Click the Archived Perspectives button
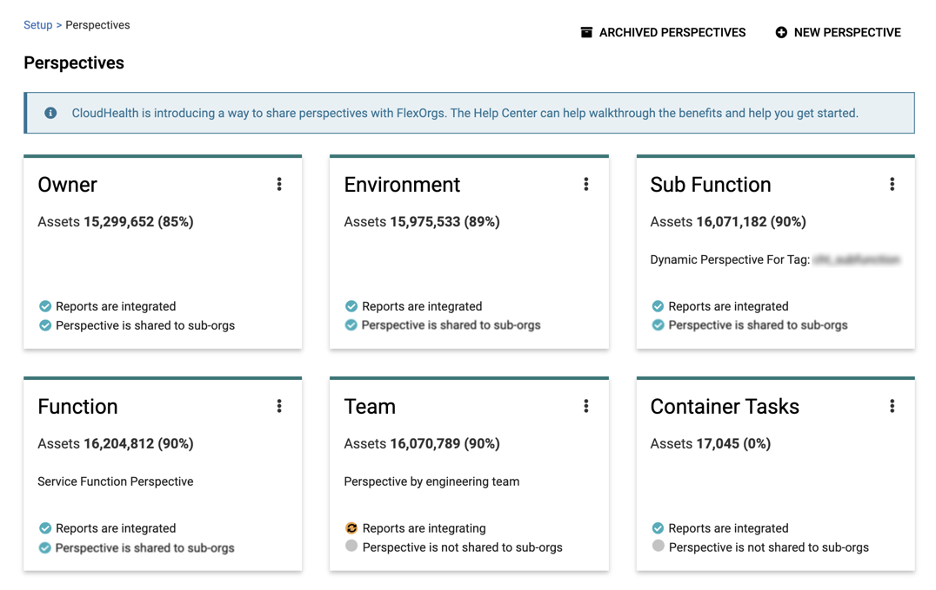This screenshot has height=590, width=936. click(671, 32)
